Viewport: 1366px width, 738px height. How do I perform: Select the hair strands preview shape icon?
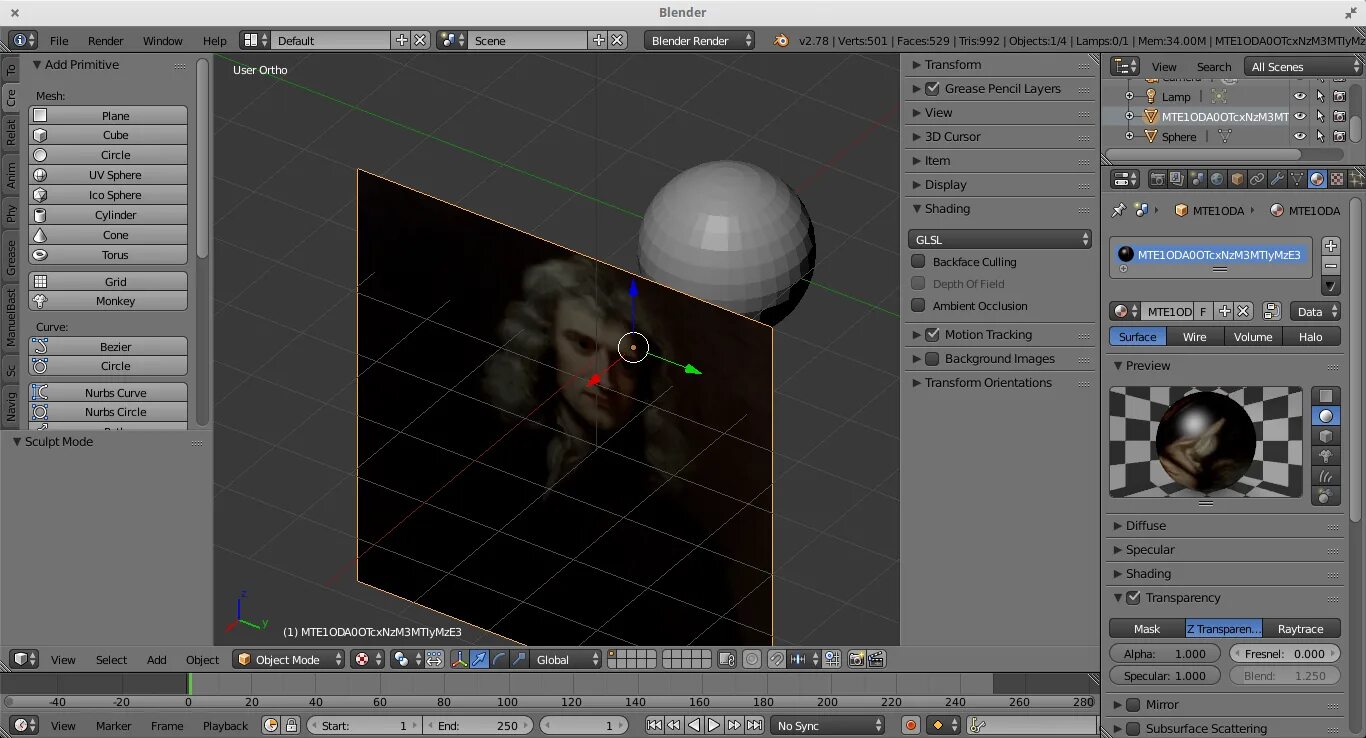pos(1326,476)
